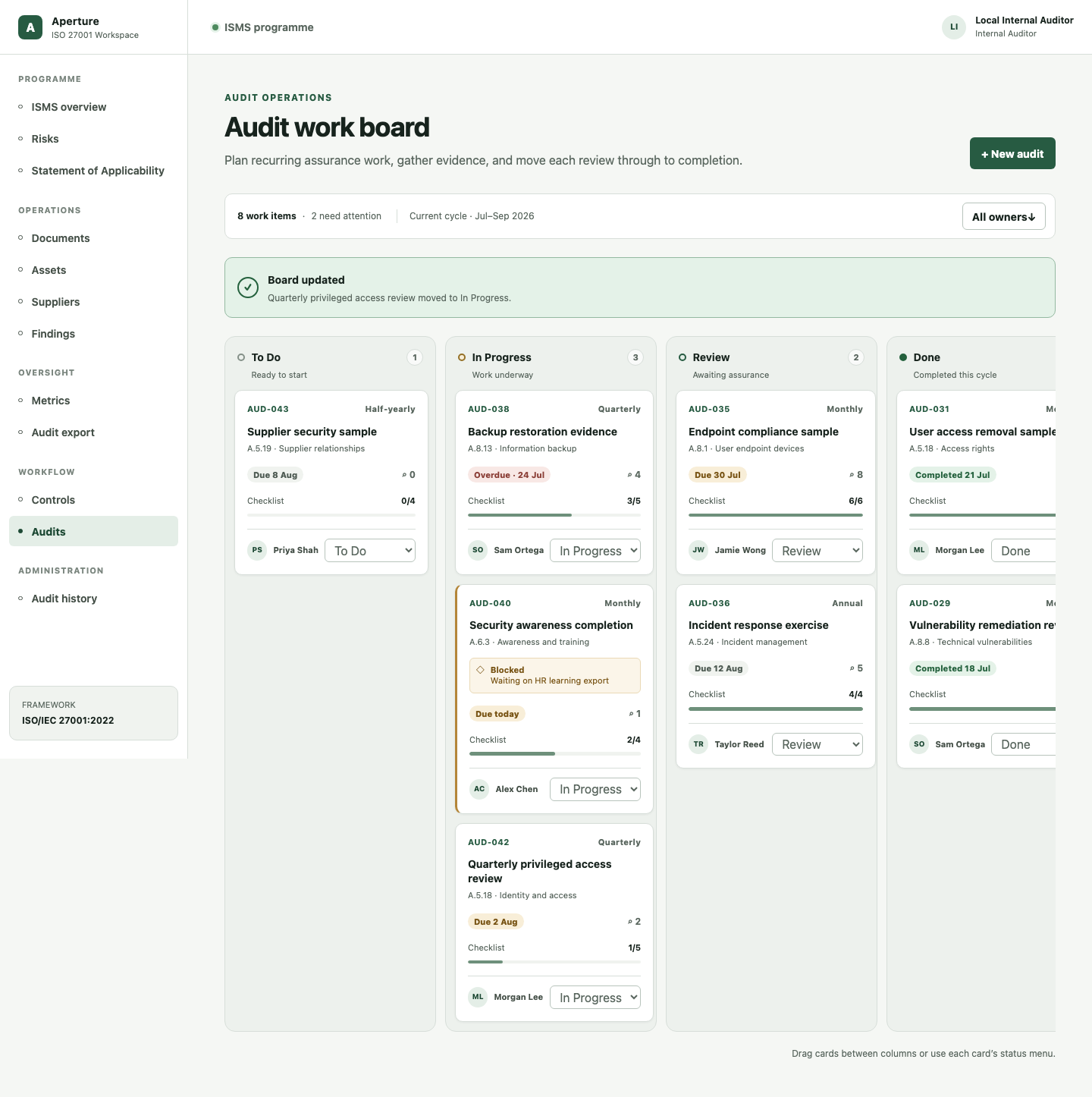1092x1097 pixels.
Task: Open Assets in the sidebar
Action: click(93, 270)
